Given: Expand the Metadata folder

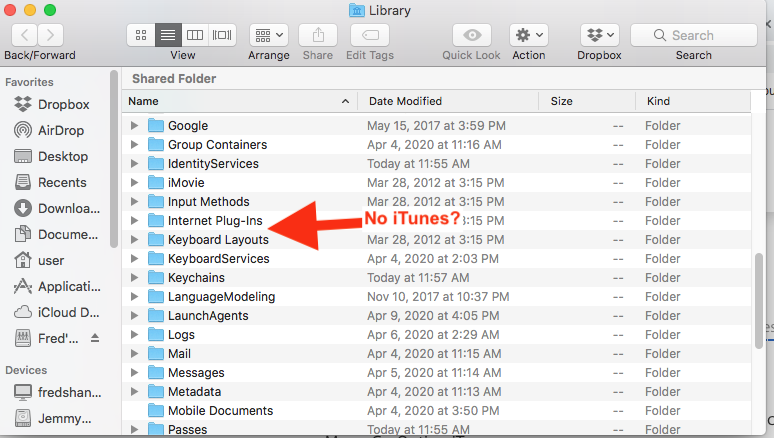Looking at the screenshot, I should coord(134,392).
